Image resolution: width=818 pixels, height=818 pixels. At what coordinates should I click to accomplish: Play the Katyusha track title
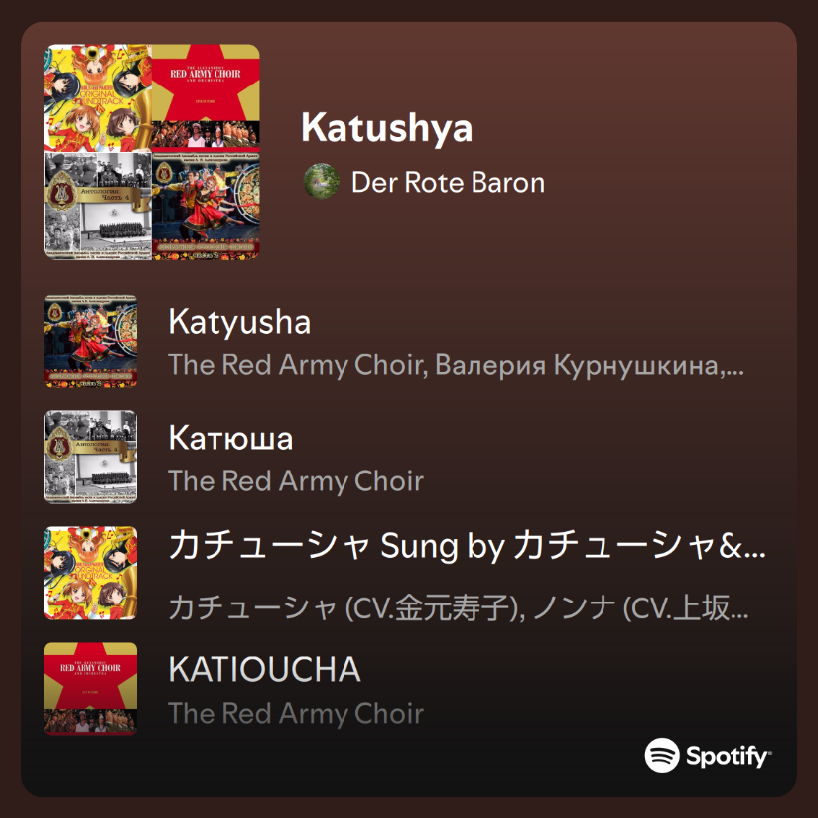239,322
